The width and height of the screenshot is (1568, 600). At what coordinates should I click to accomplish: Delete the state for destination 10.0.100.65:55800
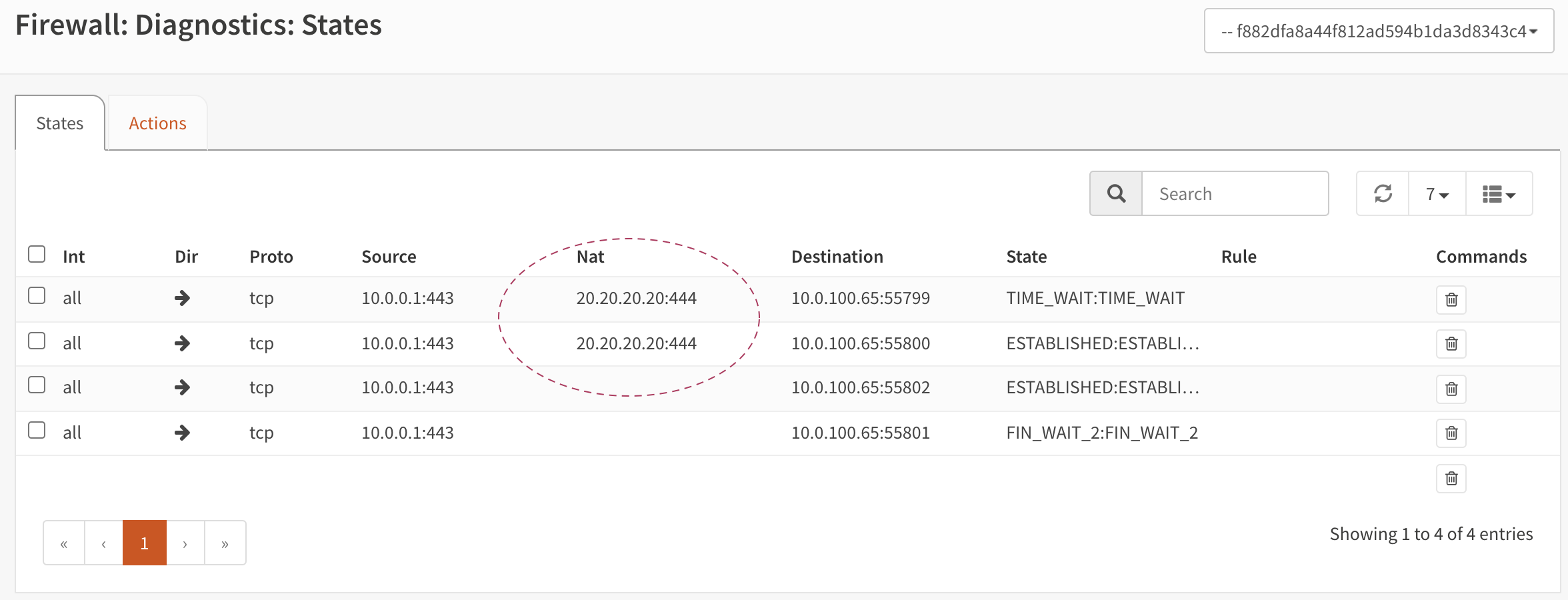click(1451, 344)
